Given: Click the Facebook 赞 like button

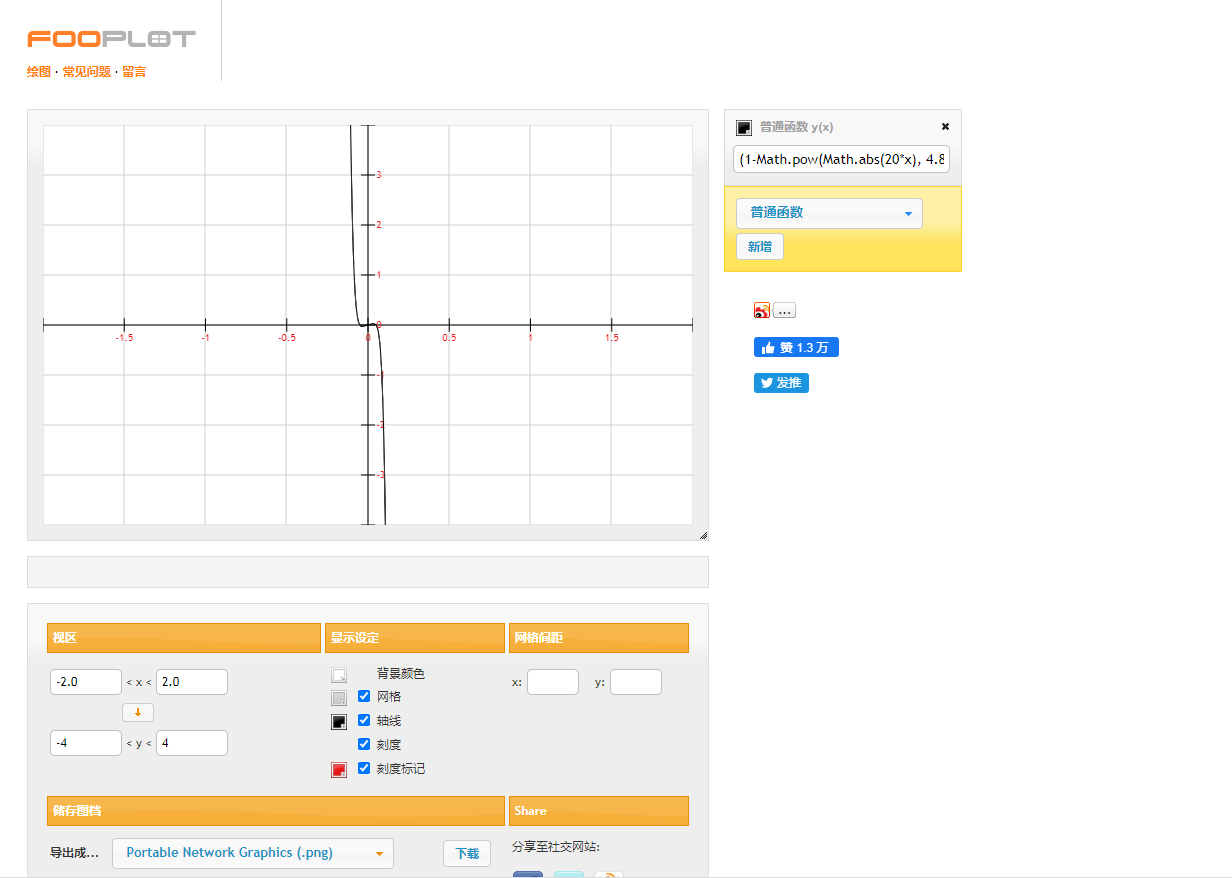Looking at the screenshot, I should click(796, 347).
